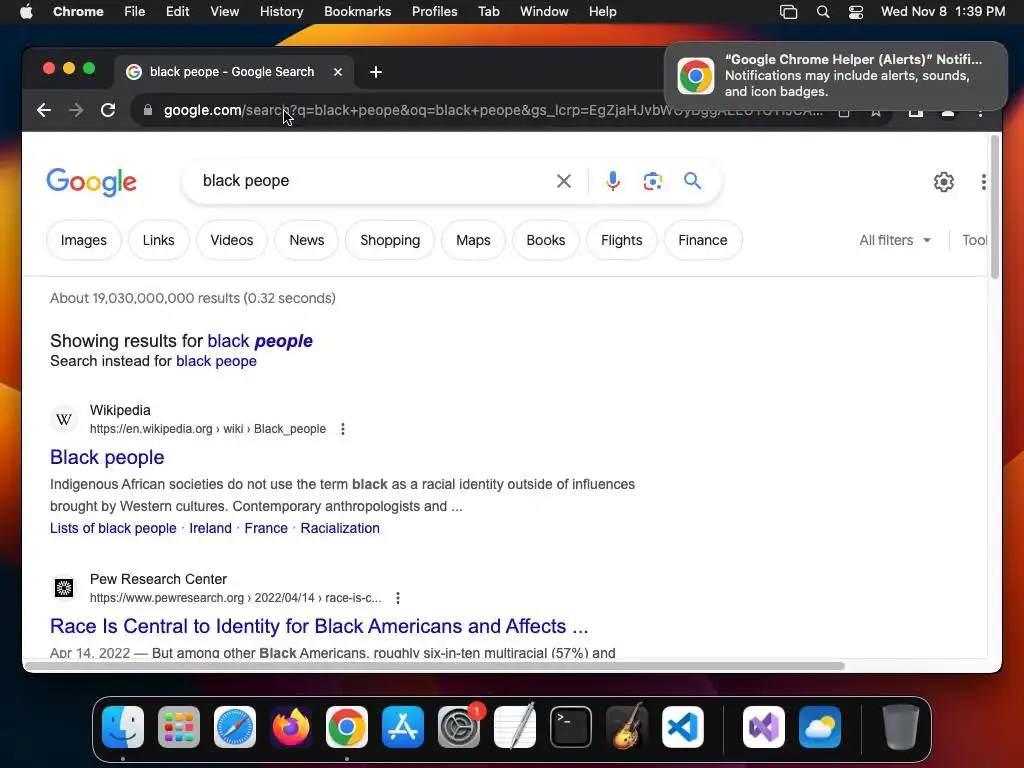Screen dimensions: 1024x768
Task: Open Launchpad from the dock
Action: click(179, 727)
